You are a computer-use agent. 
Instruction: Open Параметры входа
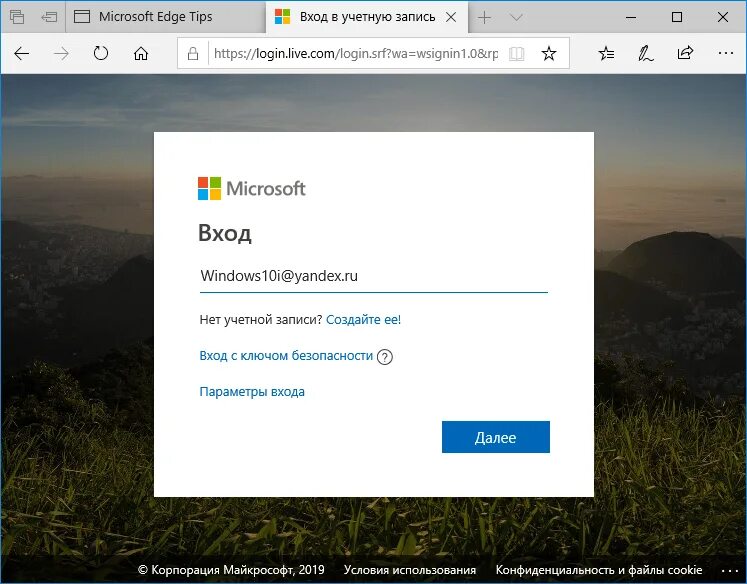(252, 392)
